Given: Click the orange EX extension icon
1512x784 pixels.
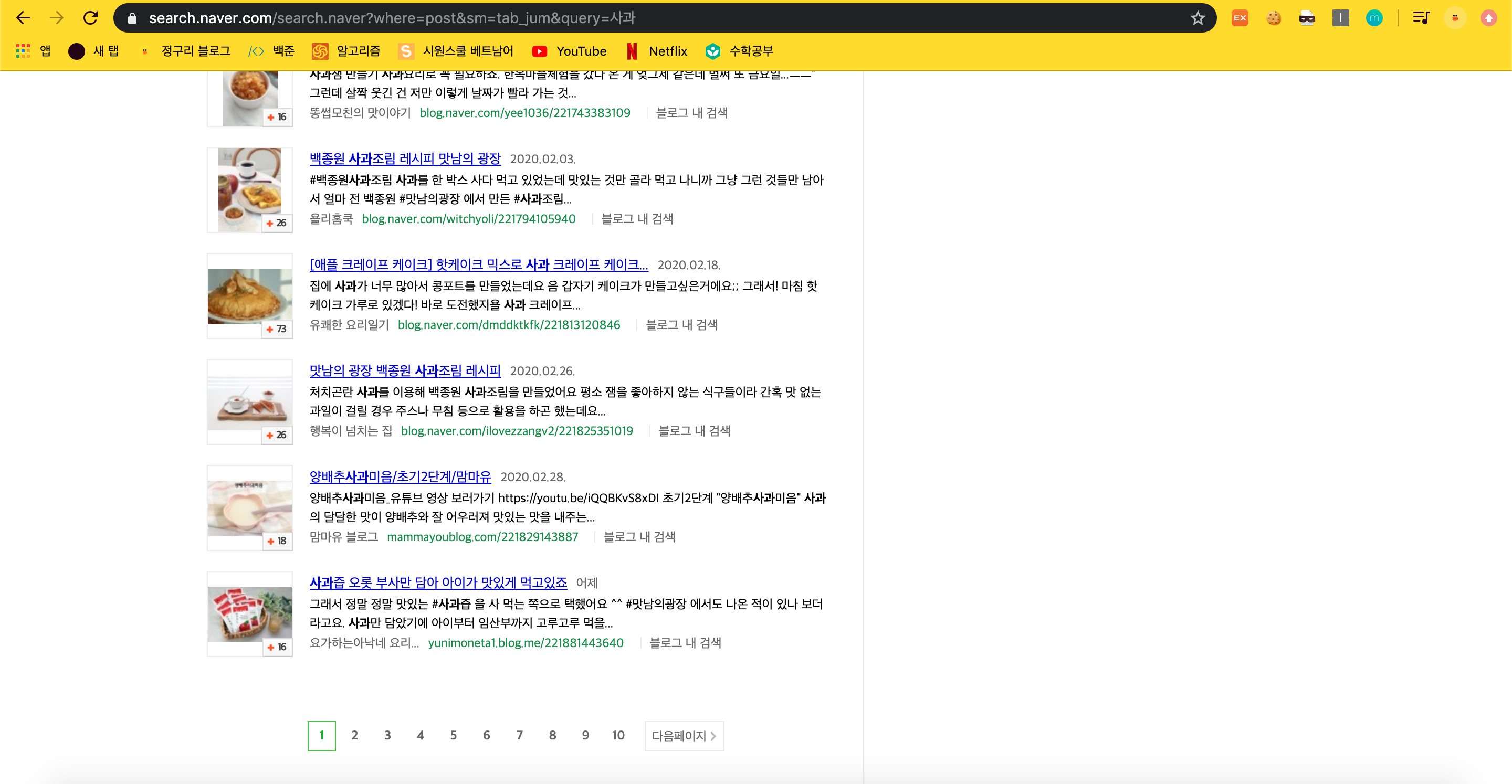Looking at the screenshot, I should [1240, 18].
